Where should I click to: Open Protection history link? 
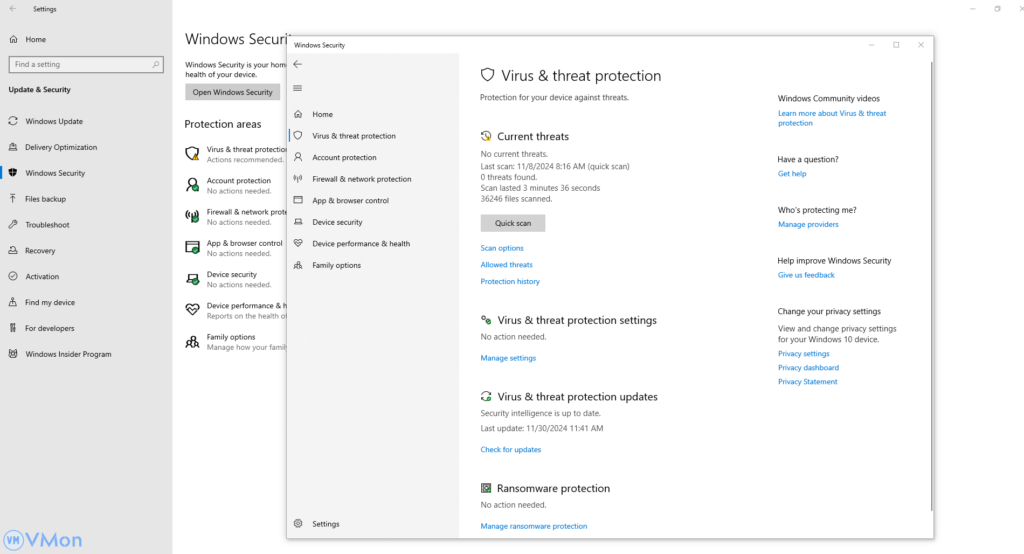point(510,282)
